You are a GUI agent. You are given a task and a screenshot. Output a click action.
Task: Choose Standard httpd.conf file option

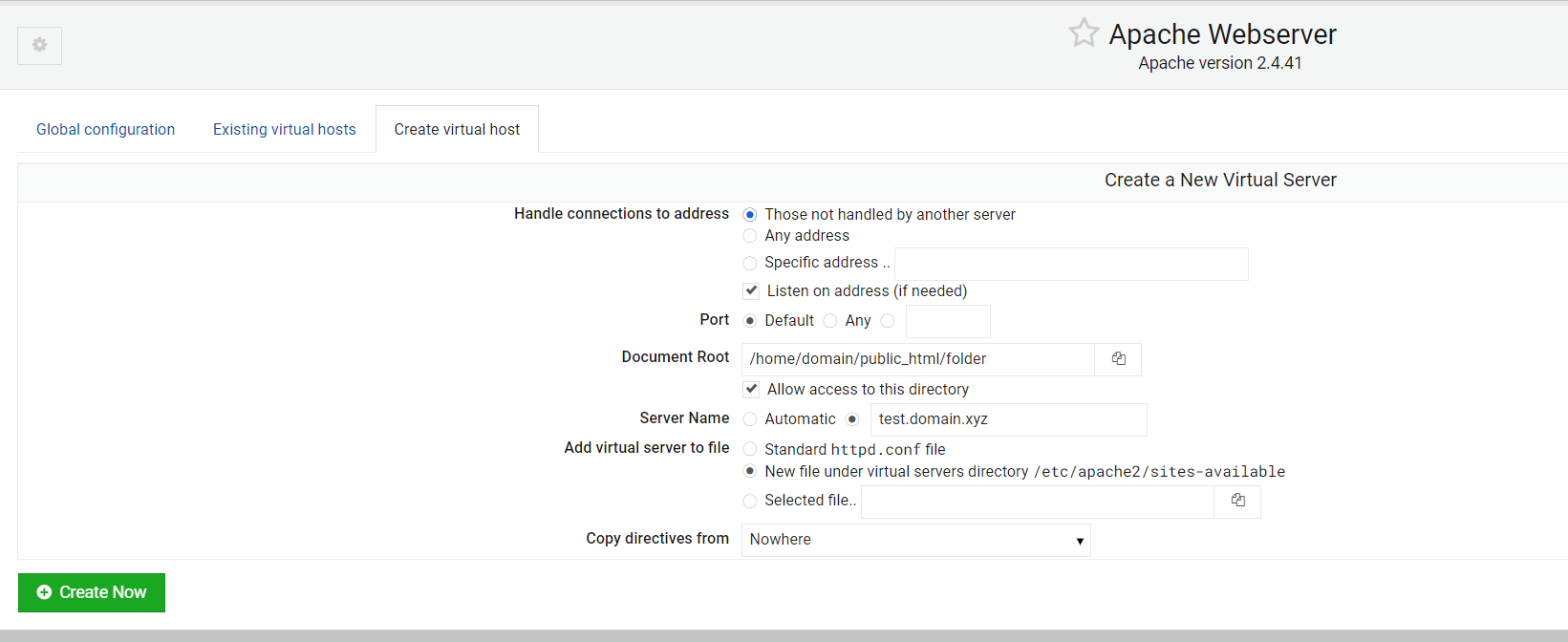[x=750, y=449]
